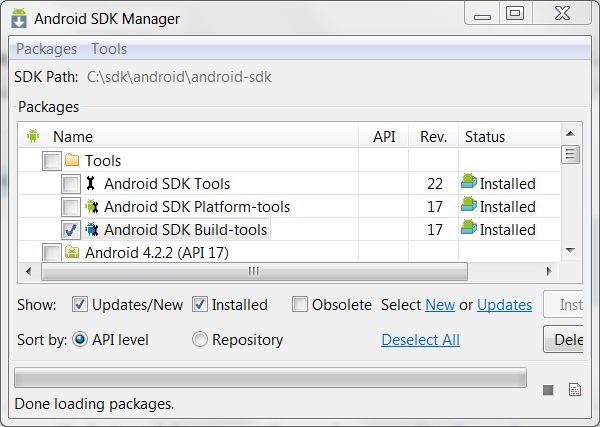Viewport: 600px width, 427px height.
Task: Check the Android 4.2.2 (API 17) checkbox
Action: coord(51,253)
